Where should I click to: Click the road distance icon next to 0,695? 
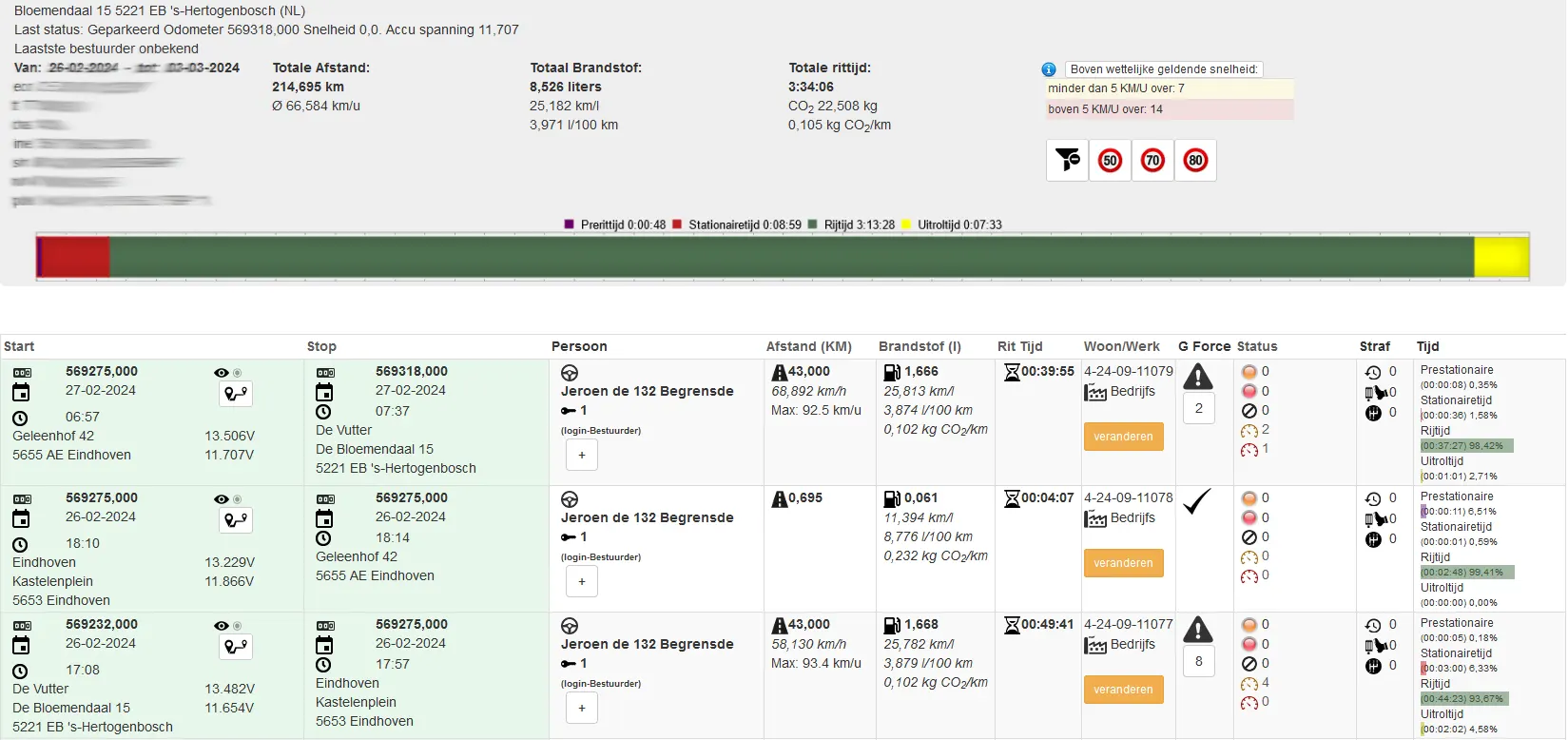click(x=780, y=498)
